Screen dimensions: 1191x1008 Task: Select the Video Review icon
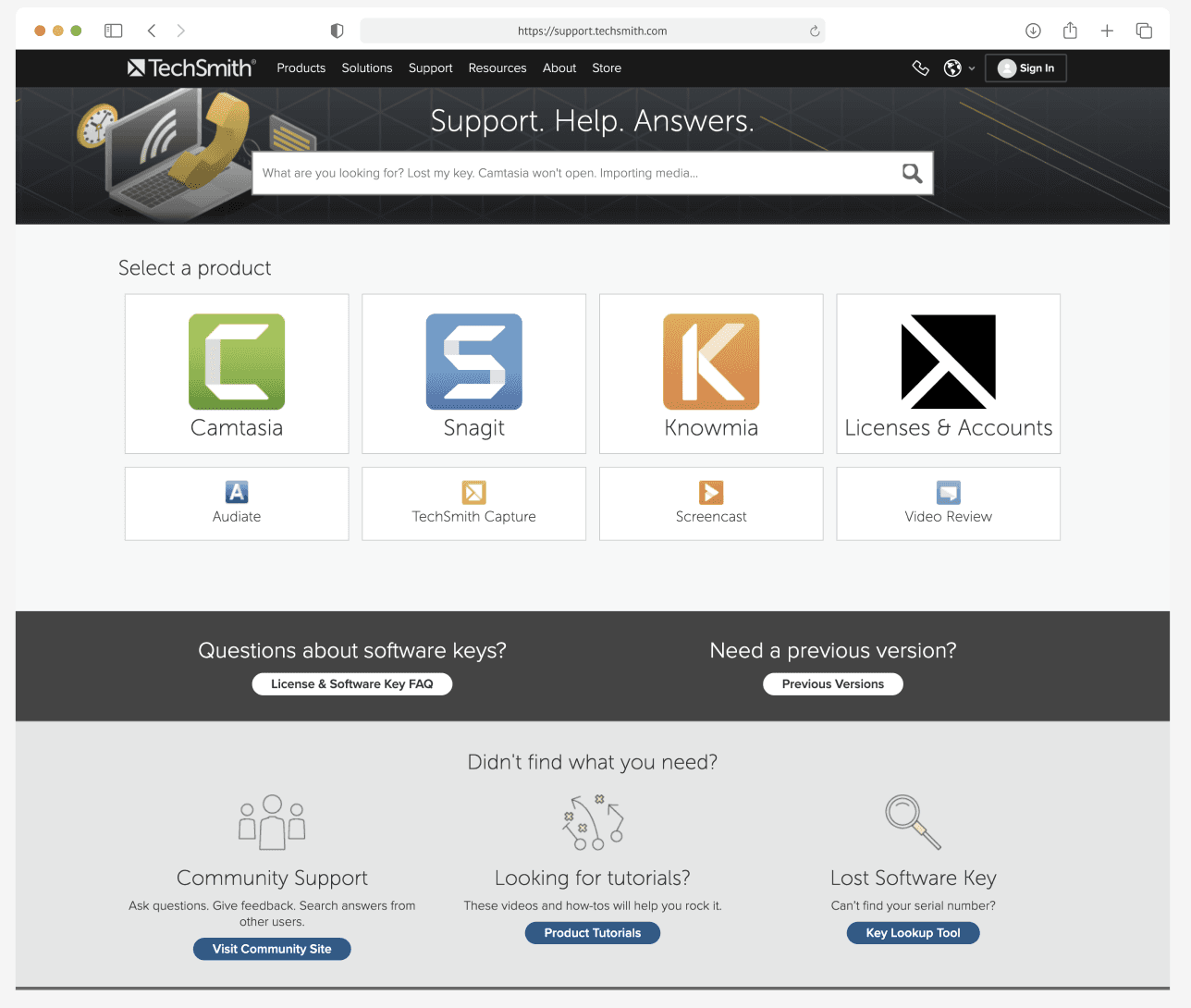pyautogui.click(x=949, y=492)
